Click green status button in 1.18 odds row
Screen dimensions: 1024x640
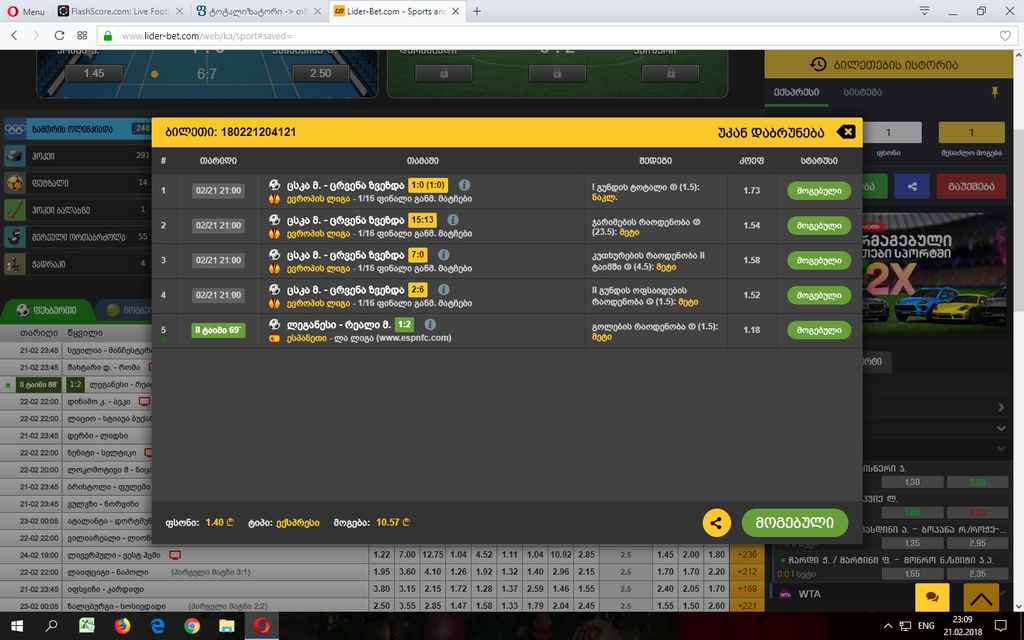[x=819, y=330]
